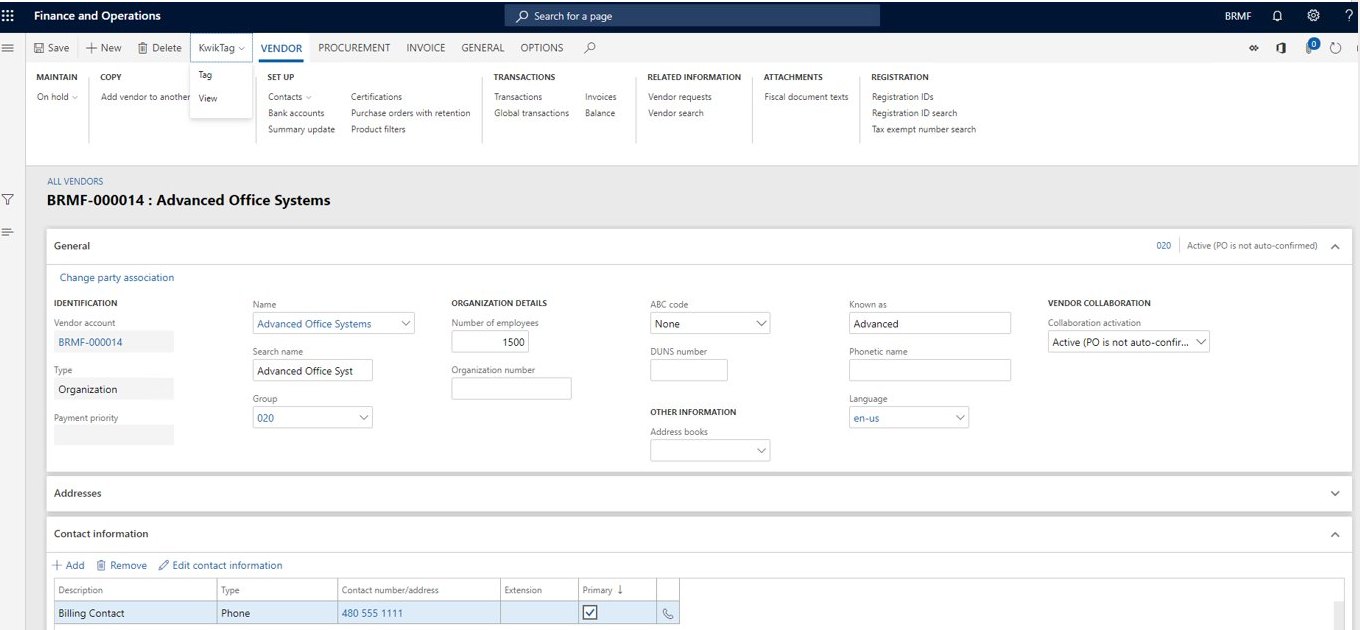
Task: Open the attachments paperclip with badge
Action: pos(1311,47)
